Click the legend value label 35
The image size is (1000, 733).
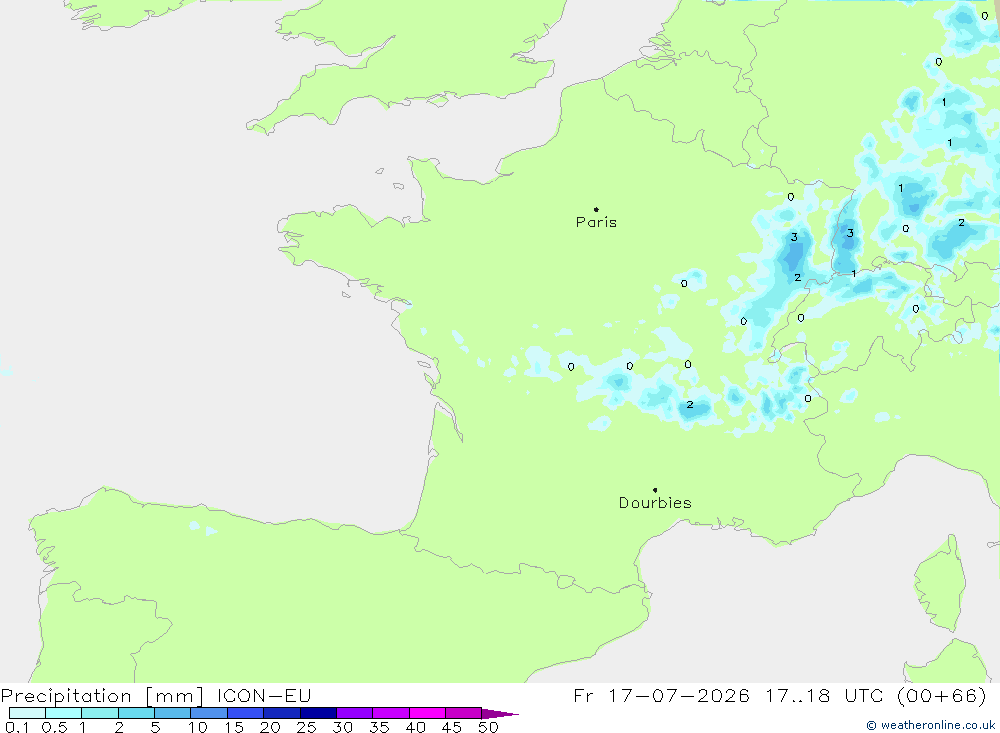[x=379, y=727]
